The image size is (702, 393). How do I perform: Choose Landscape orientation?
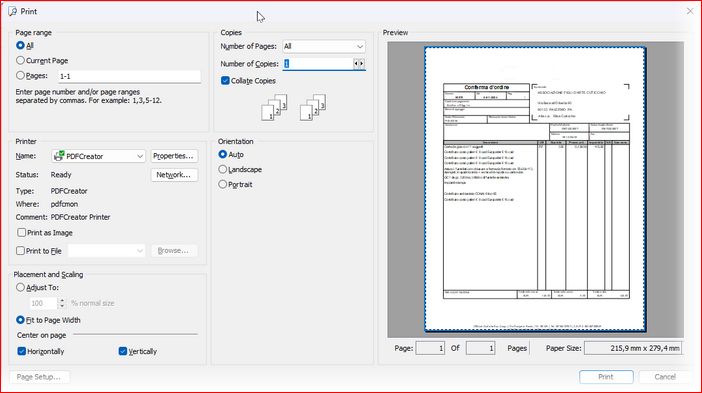(x=223, y=169)
